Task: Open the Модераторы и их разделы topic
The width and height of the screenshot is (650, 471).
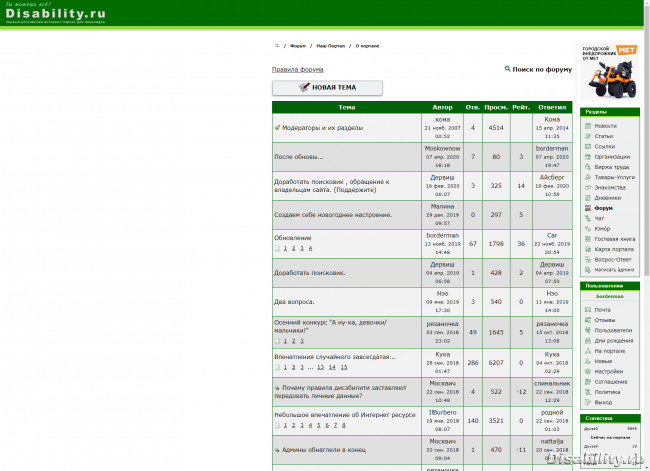Action: pos(318,128)
